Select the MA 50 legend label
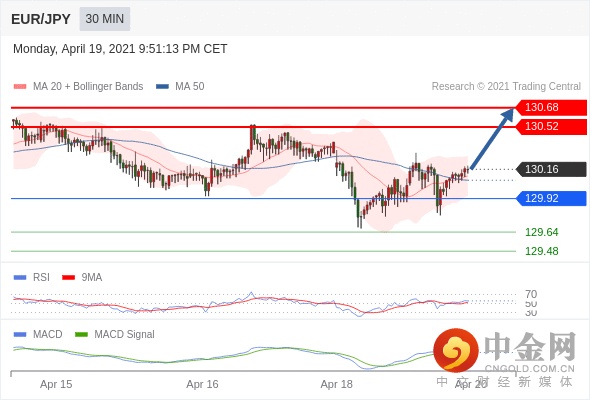Viewport: 590px width, 400px height. pos(190,87)
